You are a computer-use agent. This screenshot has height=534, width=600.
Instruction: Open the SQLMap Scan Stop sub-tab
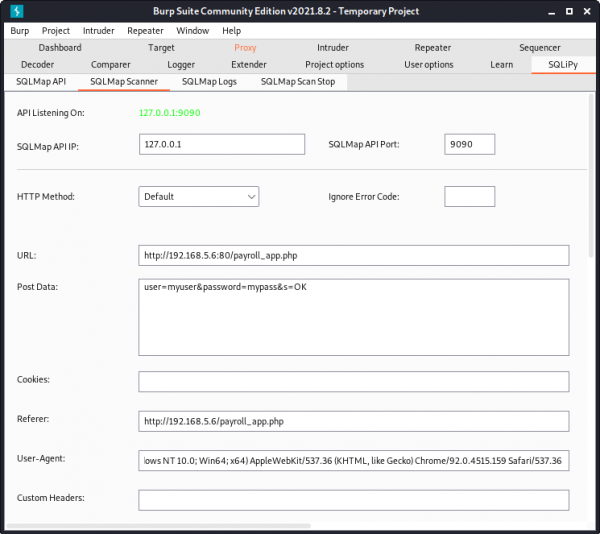point(298,82)
